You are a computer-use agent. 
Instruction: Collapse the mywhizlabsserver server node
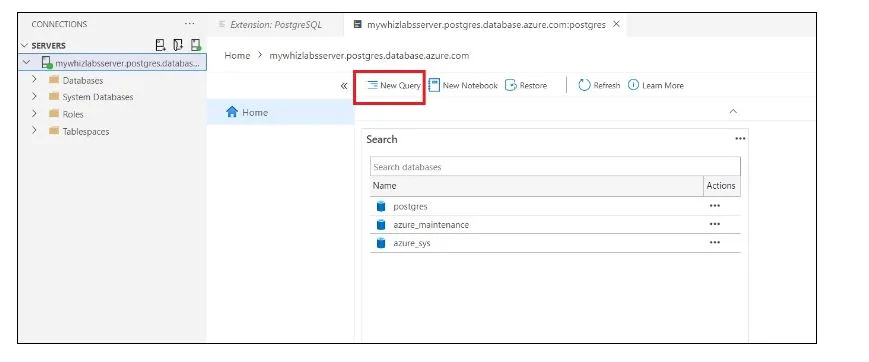tap(27, 62)
